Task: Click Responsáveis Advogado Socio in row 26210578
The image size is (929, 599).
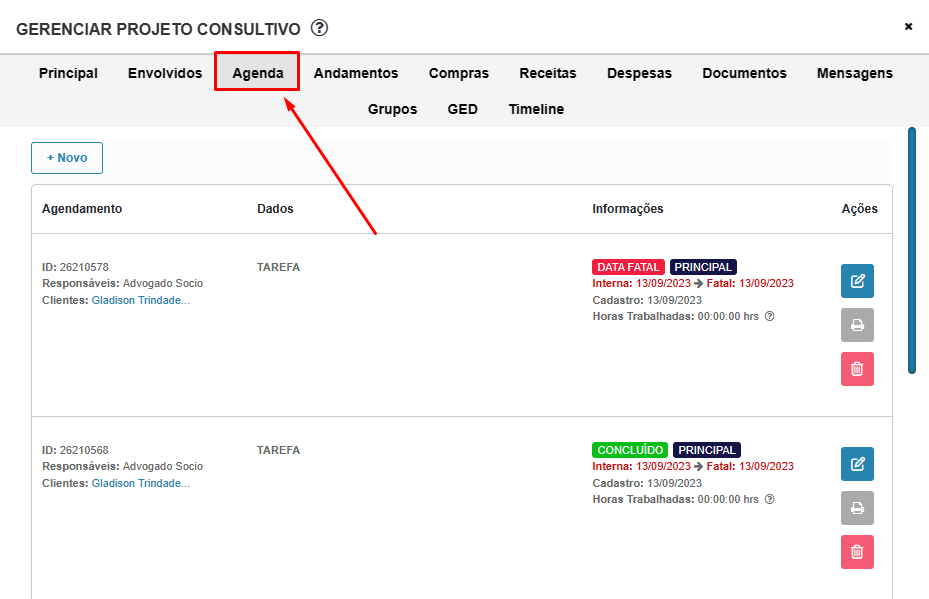Action: click(x=123, y=283)
